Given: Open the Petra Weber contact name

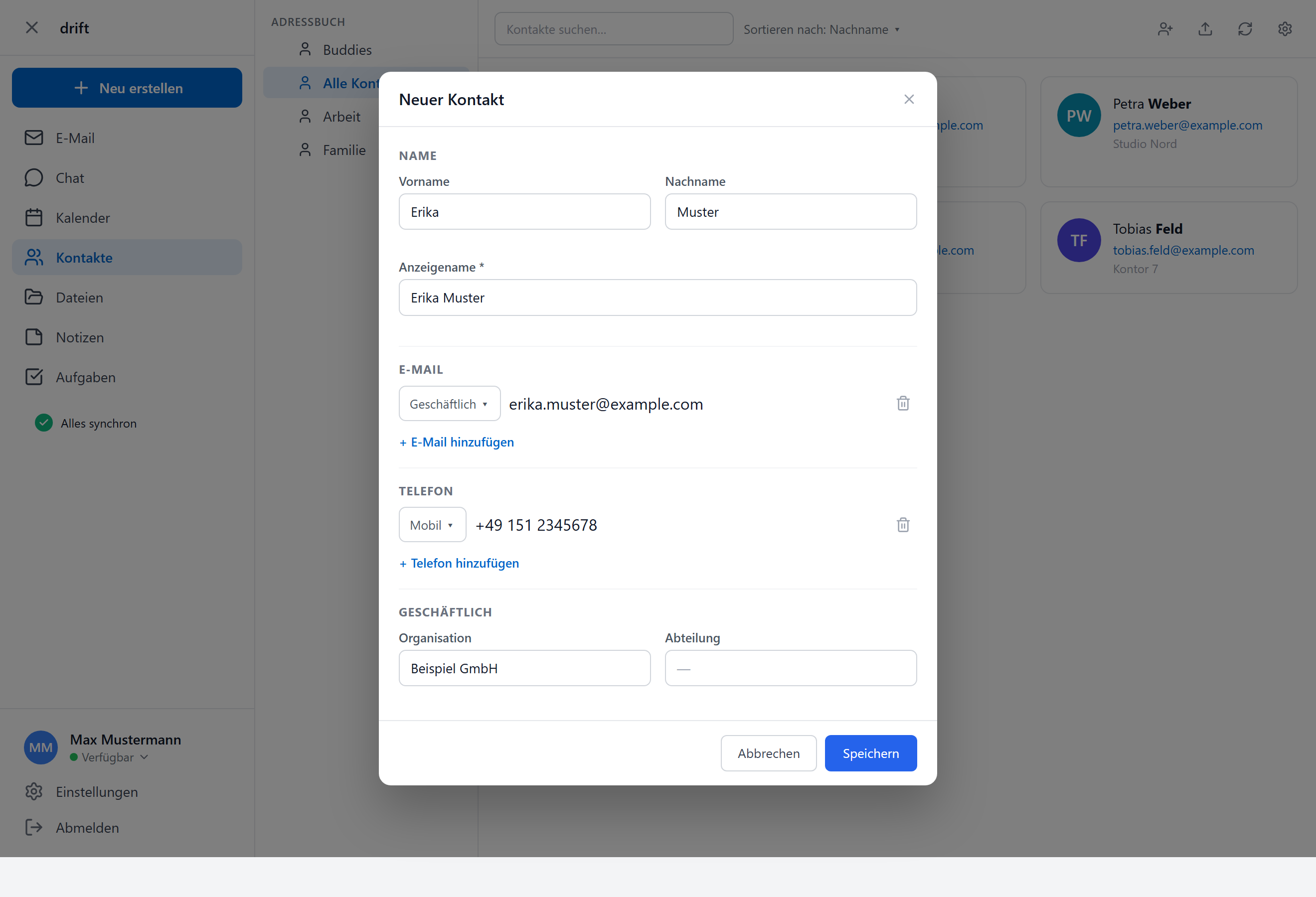Looking at the screenshot, I should 1152,104.
